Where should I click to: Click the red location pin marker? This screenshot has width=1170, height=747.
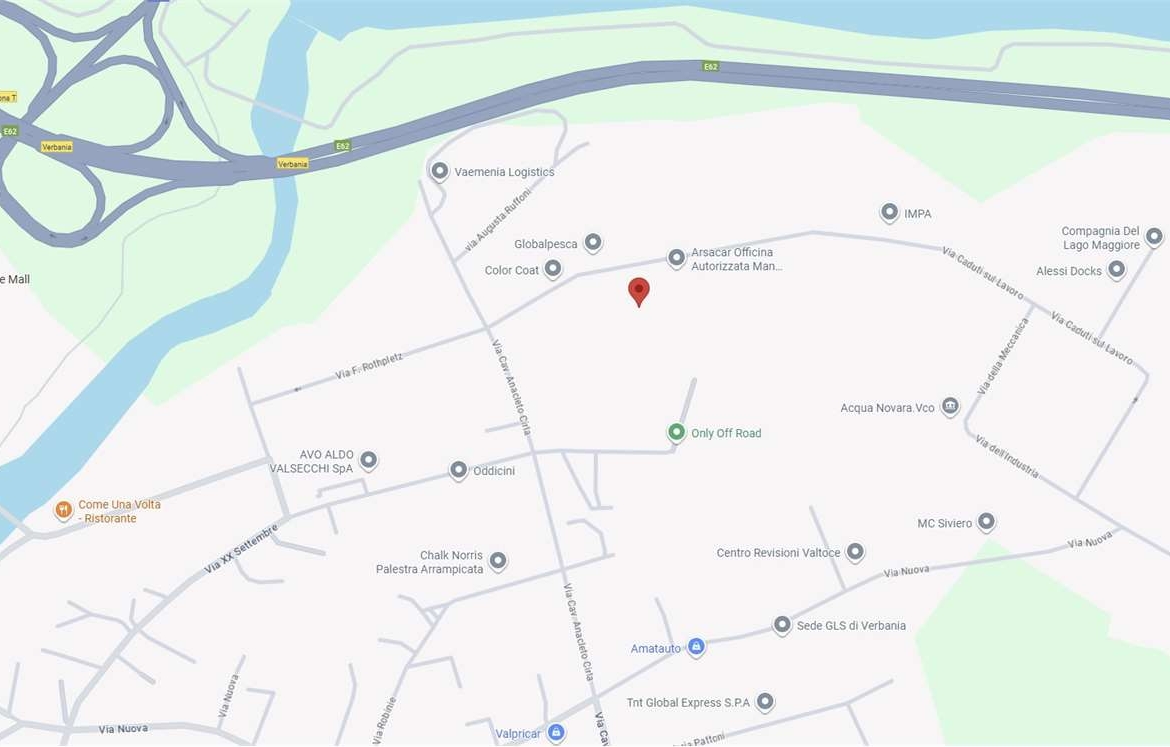639,291
